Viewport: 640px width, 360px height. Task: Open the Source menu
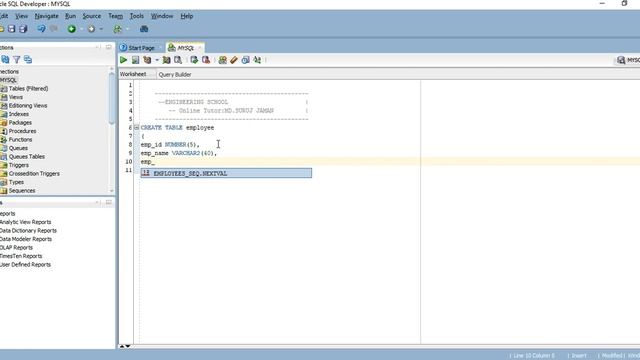click(92, 16)
